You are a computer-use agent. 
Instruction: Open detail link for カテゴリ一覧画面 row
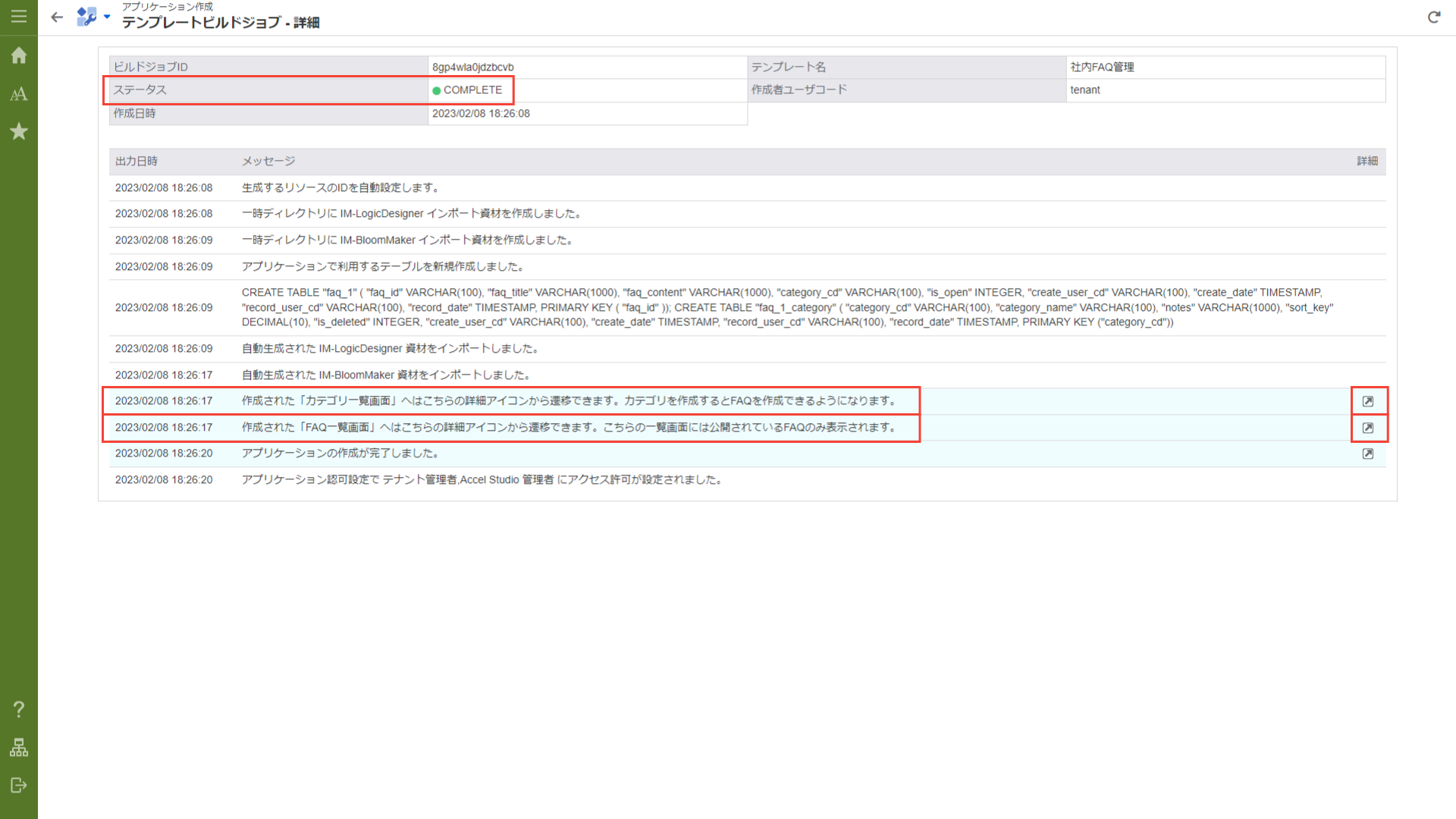[x=1367, y=401]
